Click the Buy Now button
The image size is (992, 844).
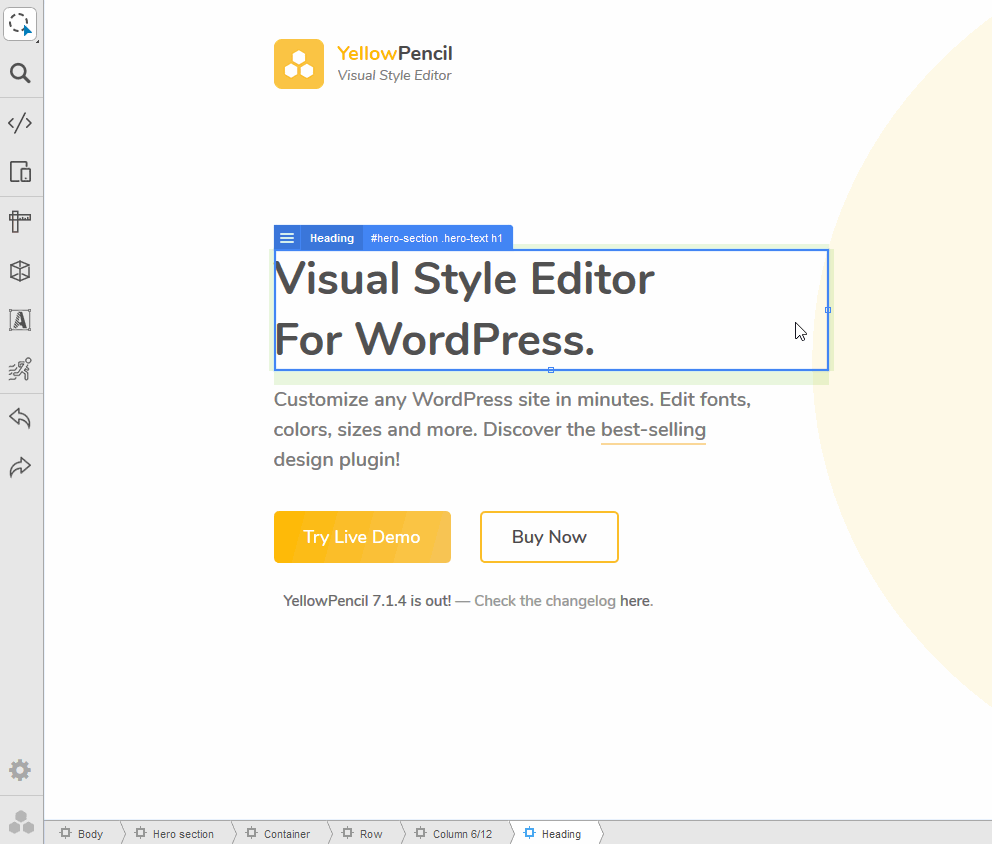(x=549, y=537)
